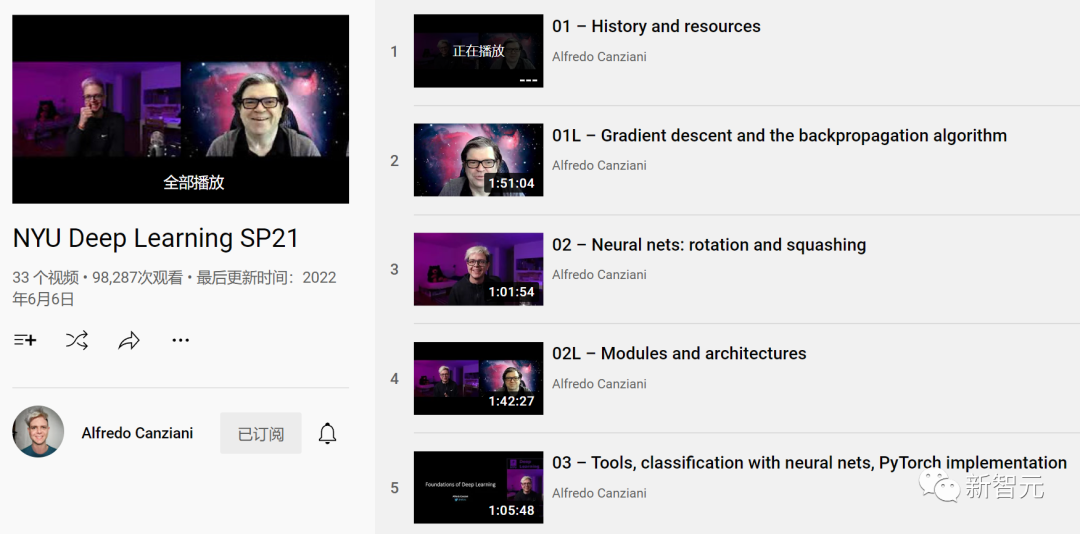This screenshot has height=534, width=1080.
Task: Click Alfredo Canziani under Gradient descent video
Action: tap(599, 165)
